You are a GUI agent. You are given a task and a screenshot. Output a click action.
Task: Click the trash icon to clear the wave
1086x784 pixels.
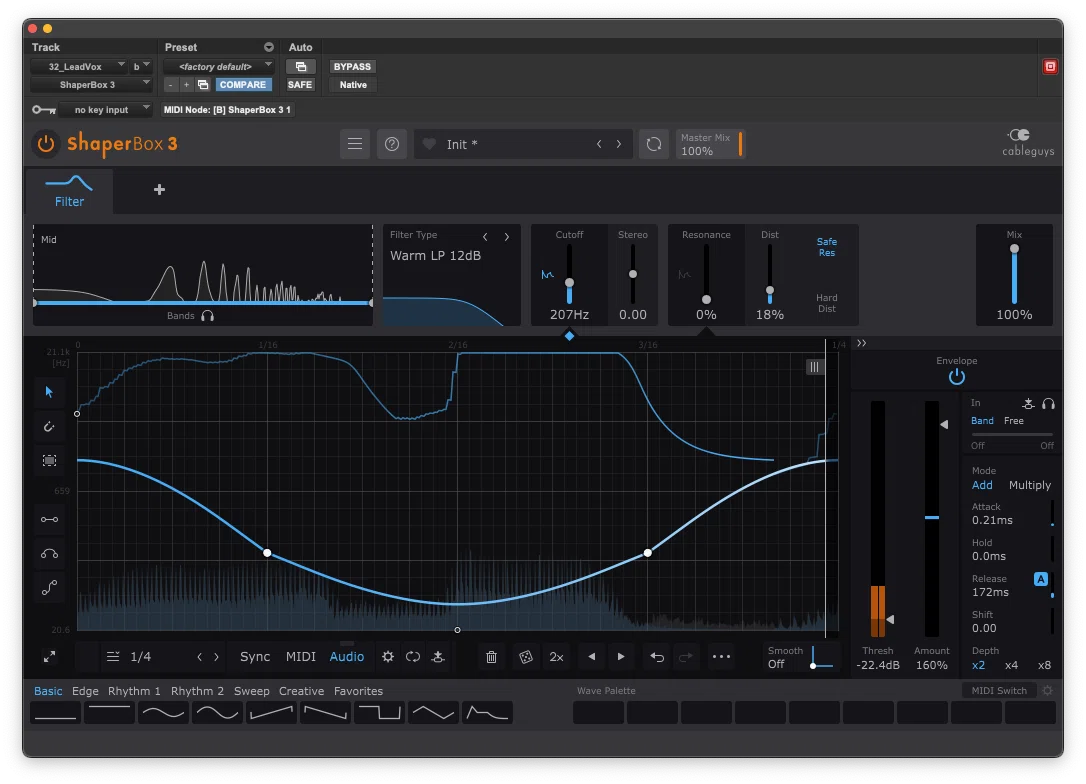pos(491,657)
